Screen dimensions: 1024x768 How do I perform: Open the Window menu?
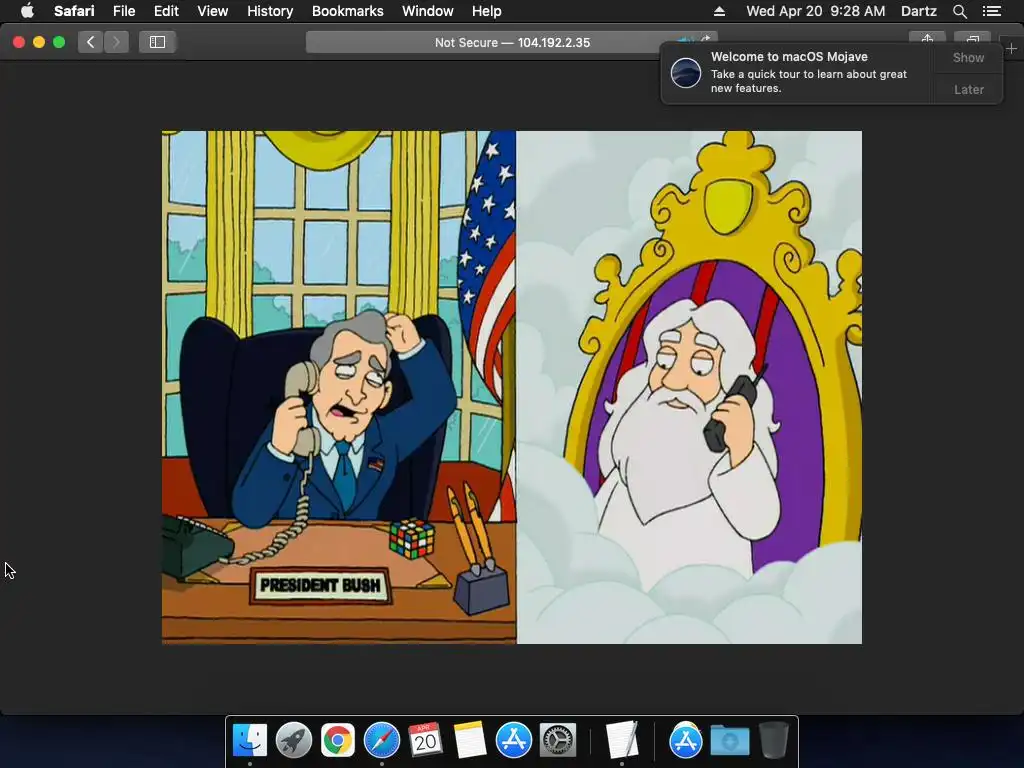428,11
